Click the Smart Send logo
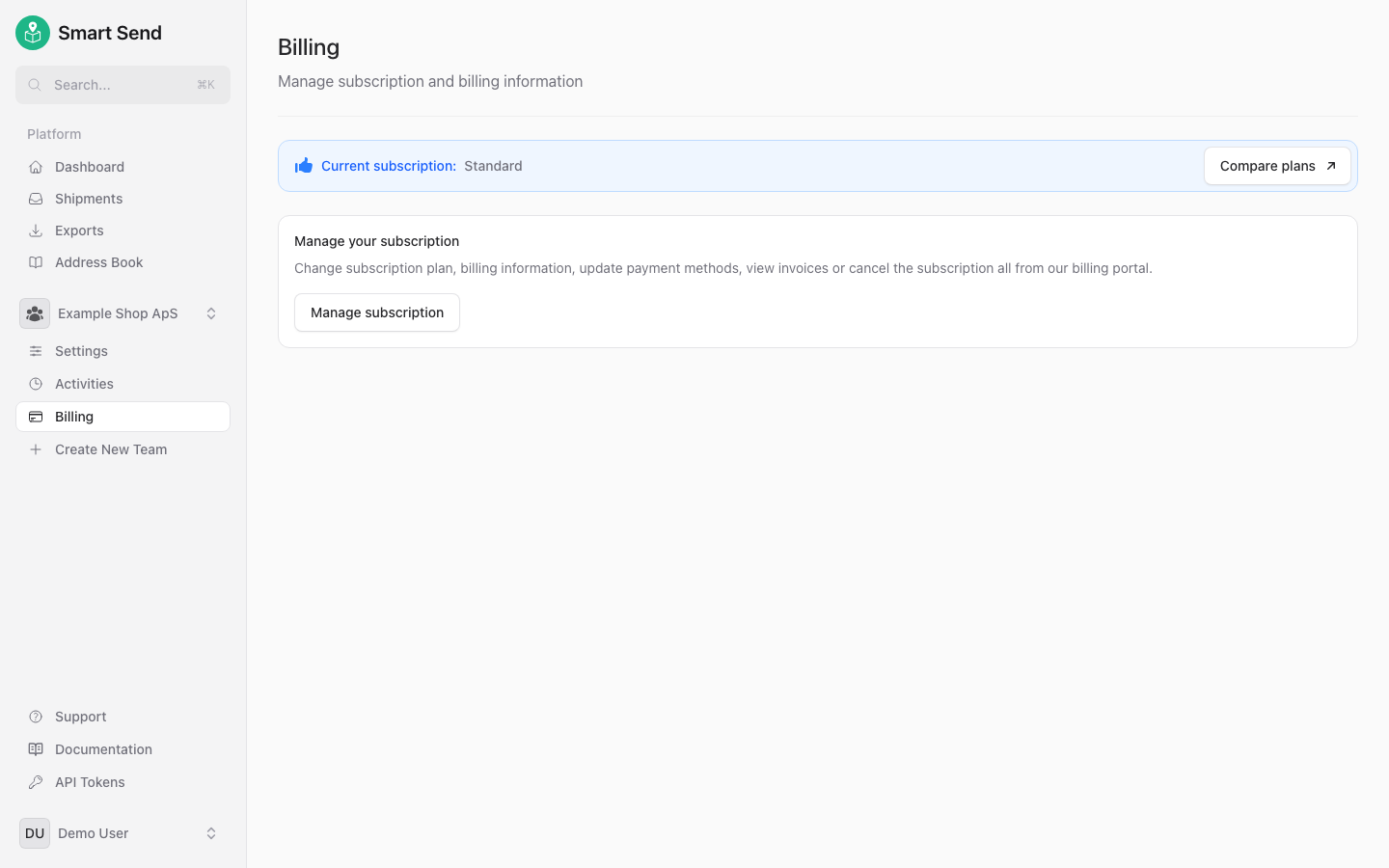Screen dimensions: 1389x868 (x=32, y=32)
